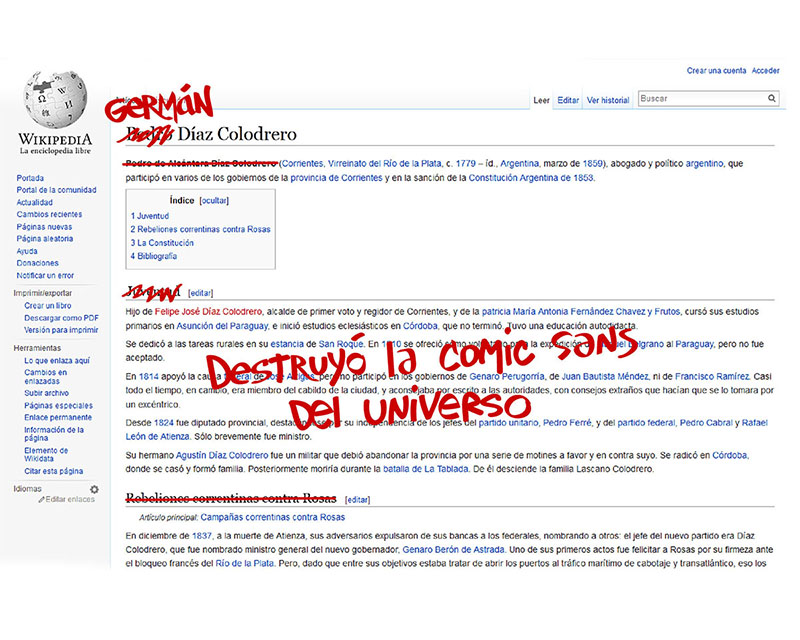
Task: Click the pencil icon beside Editar enlaces
Action: pyautogui.click(x=42, y=499)
